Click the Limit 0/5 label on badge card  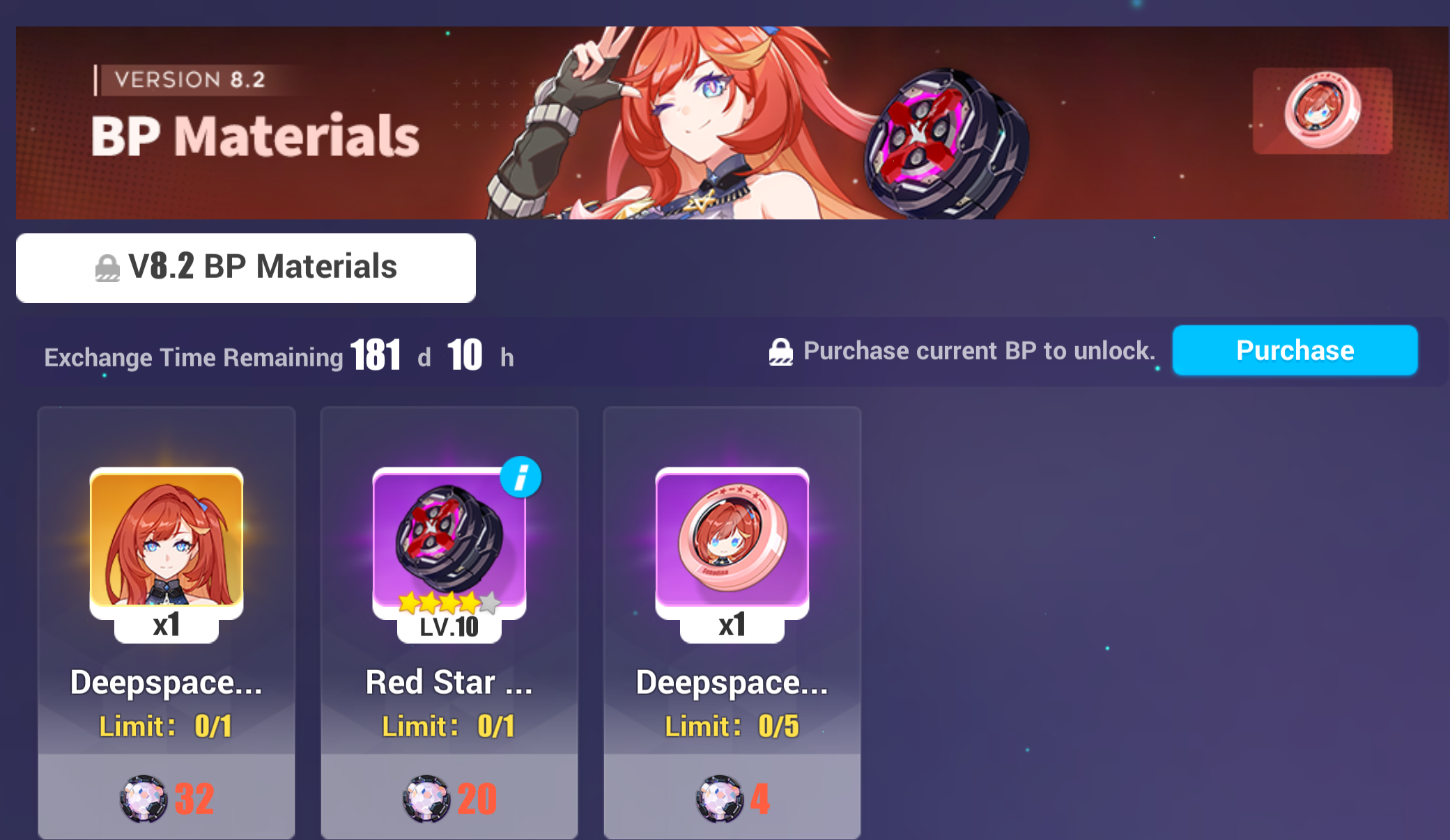(732, 726)
